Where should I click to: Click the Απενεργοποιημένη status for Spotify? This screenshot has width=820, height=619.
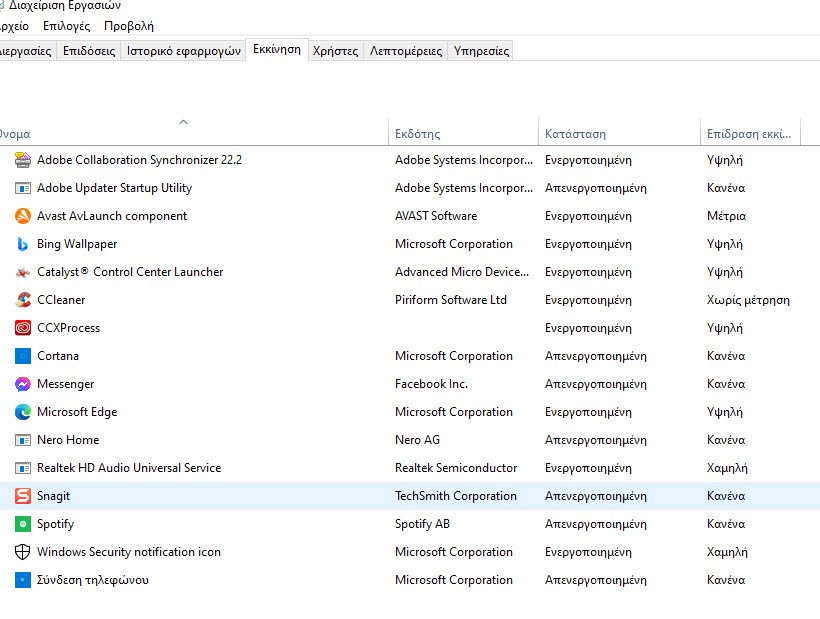[596, 524]
